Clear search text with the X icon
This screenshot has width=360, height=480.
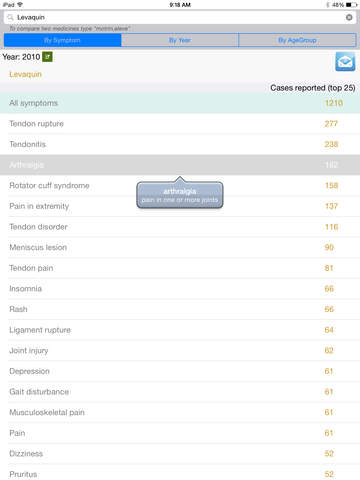349,17
